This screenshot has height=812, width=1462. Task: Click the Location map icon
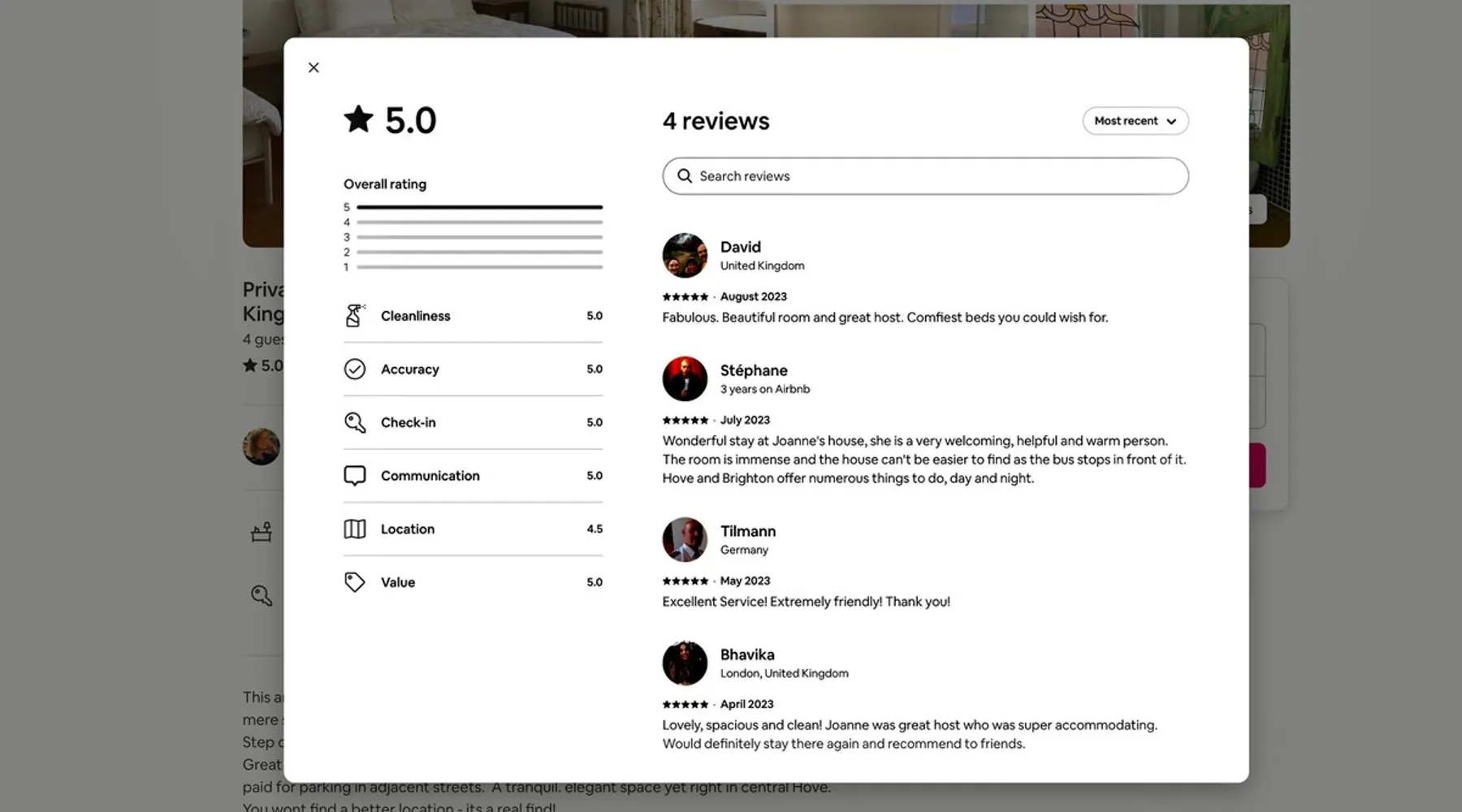click(x=355, y=529)
